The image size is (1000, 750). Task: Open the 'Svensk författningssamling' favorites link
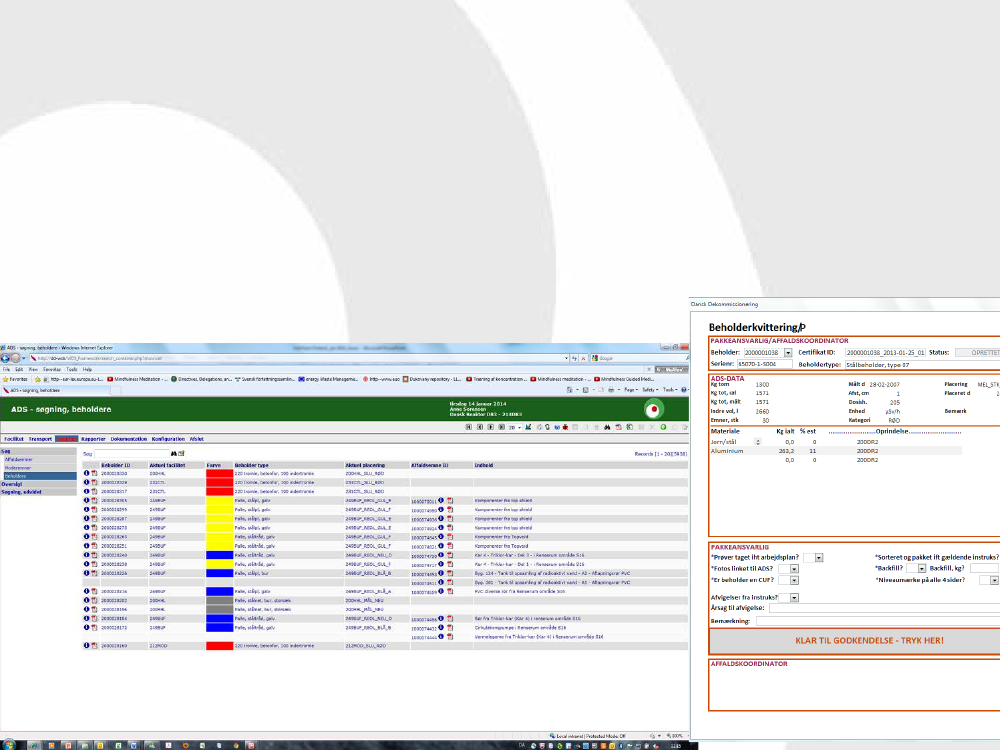(265, 379)
